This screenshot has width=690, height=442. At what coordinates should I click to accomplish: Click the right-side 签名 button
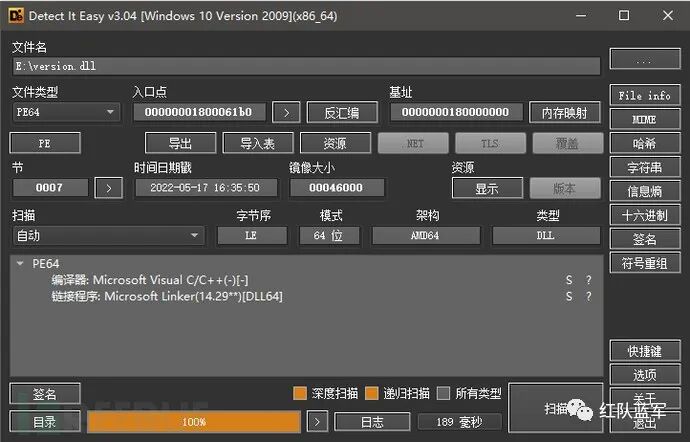(x=645, y=239)
